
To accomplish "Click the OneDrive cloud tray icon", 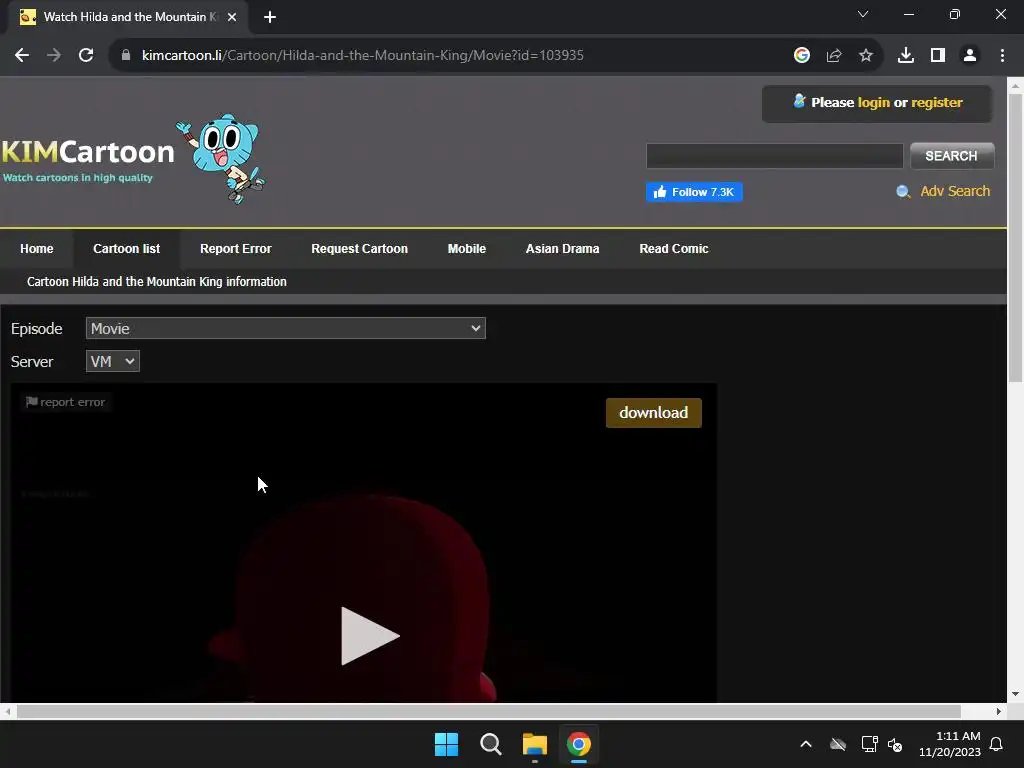I will [838, 744].
